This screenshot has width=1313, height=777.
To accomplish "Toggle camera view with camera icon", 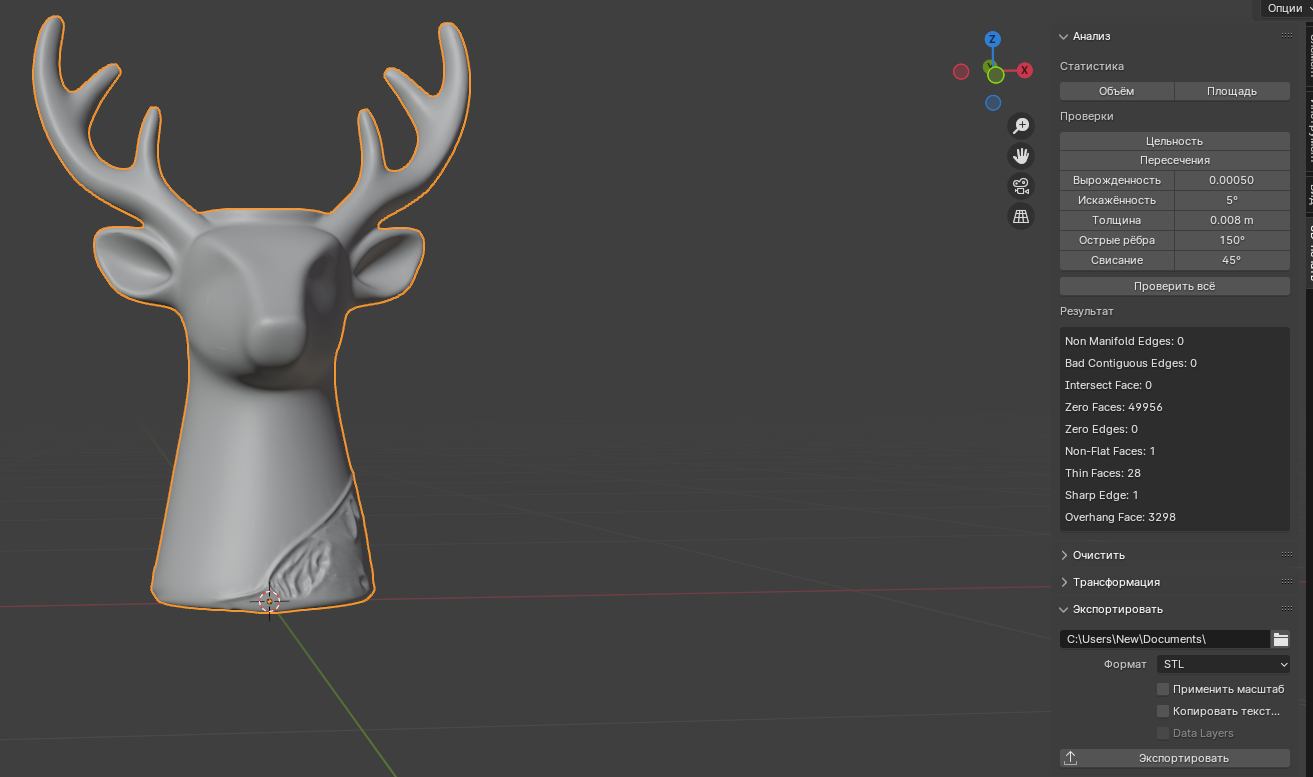I will (1020, 186).
